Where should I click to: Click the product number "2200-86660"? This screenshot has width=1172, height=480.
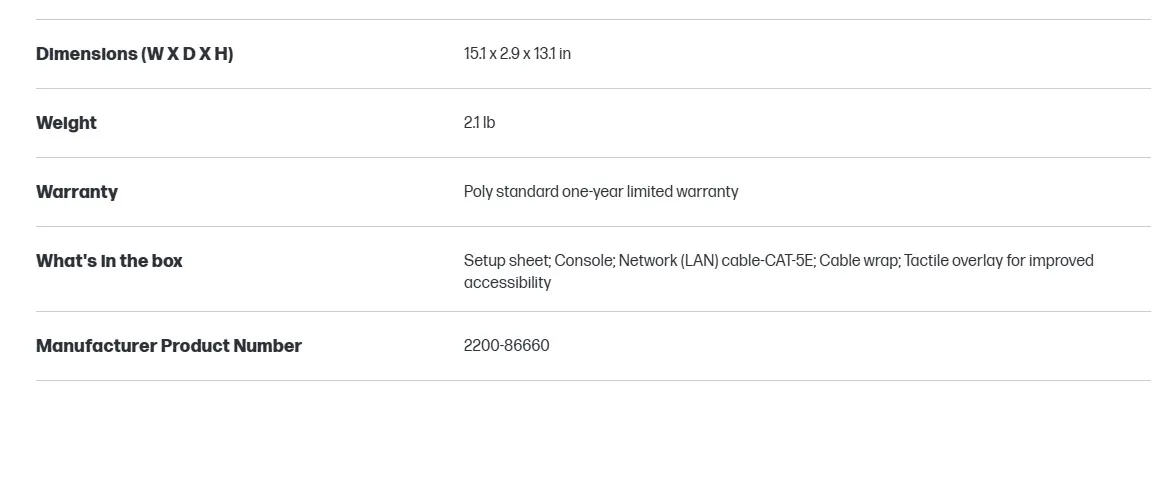click(506, 346)
